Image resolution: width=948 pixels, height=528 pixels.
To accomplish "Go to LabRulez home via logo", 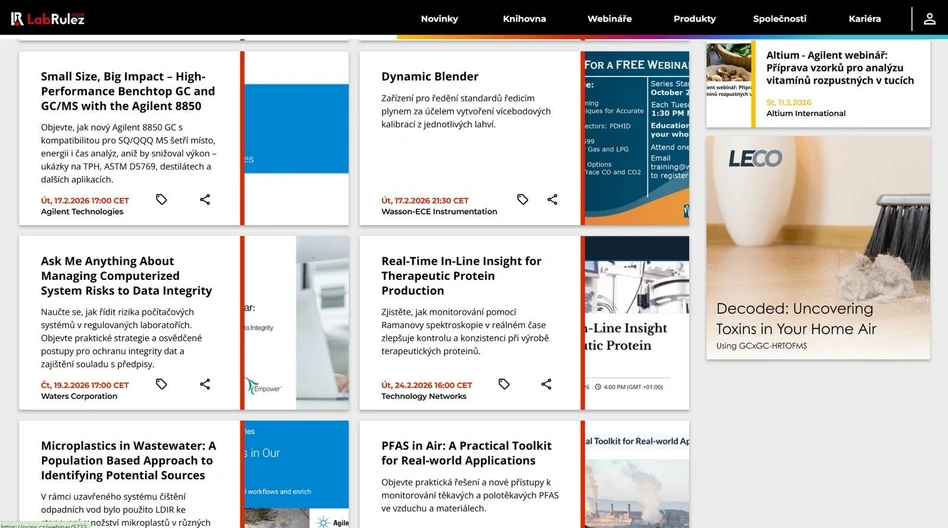I will [48, 18].
